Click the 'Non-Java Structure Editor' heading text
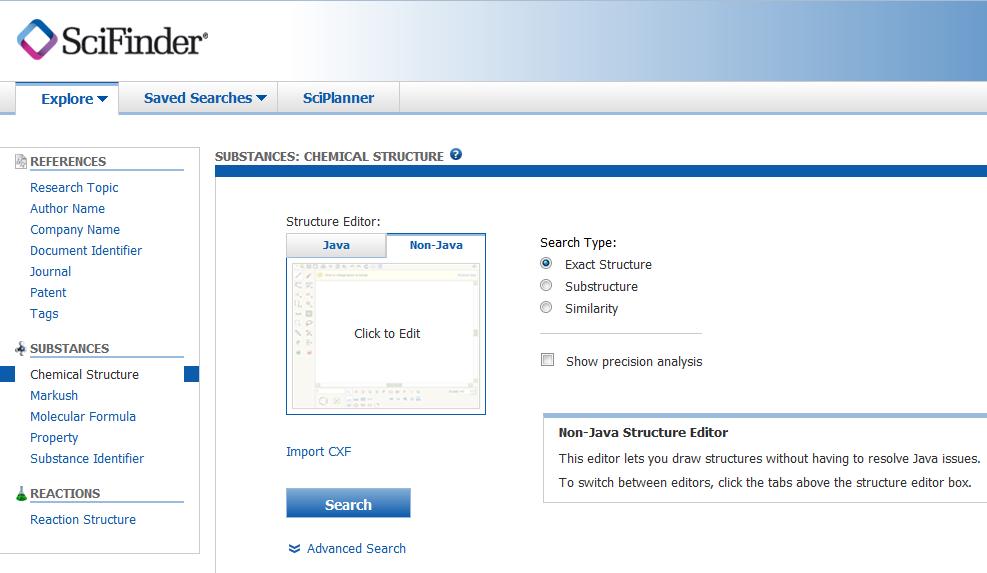987x573 pixels. (x=643, y=433)
